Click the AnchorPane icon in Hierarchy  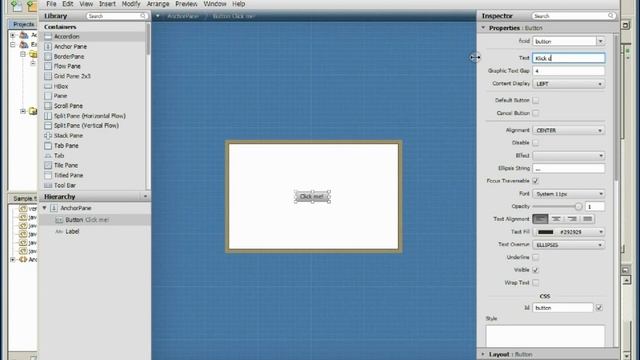click(x=54, y=208)
